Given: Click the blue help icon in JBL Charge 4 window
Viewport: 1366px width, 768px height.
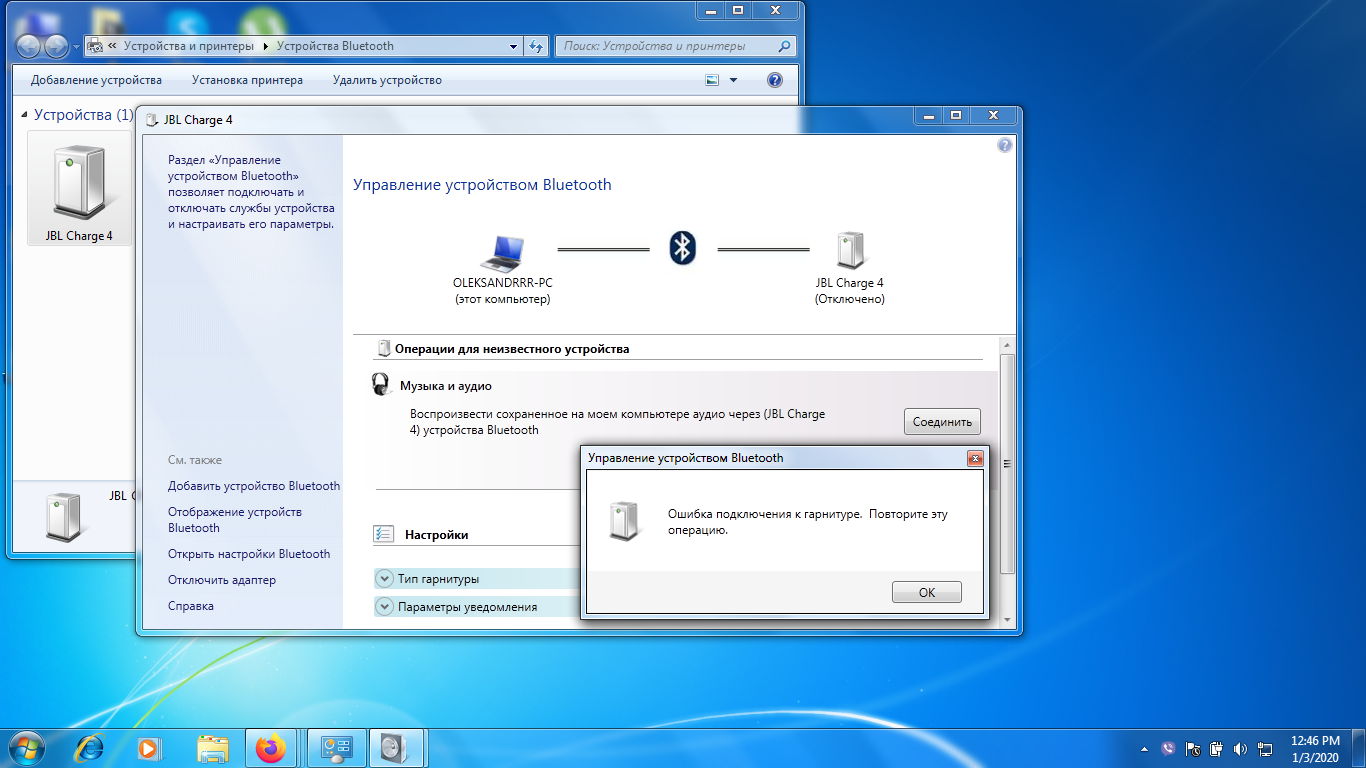Looking at the screenshot, I should click(1005, 145).
